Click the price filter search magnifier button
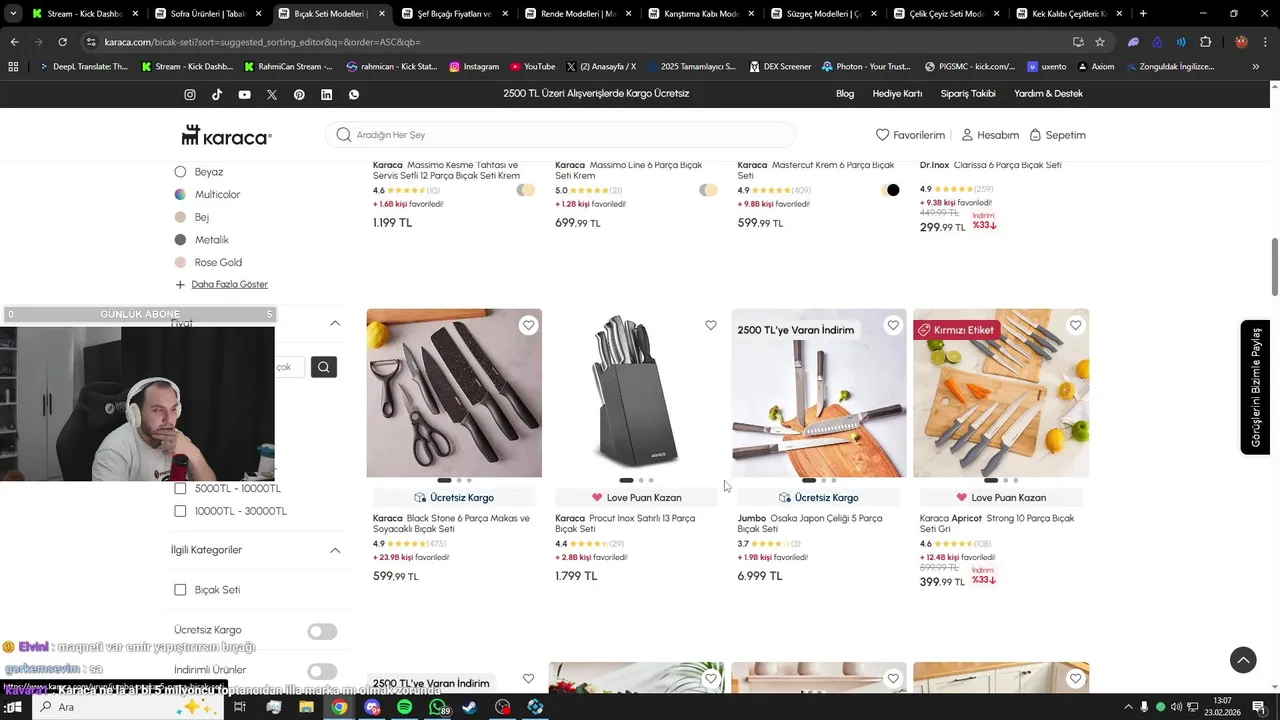Screen dimensions: 1280x720 pos(323,367)
